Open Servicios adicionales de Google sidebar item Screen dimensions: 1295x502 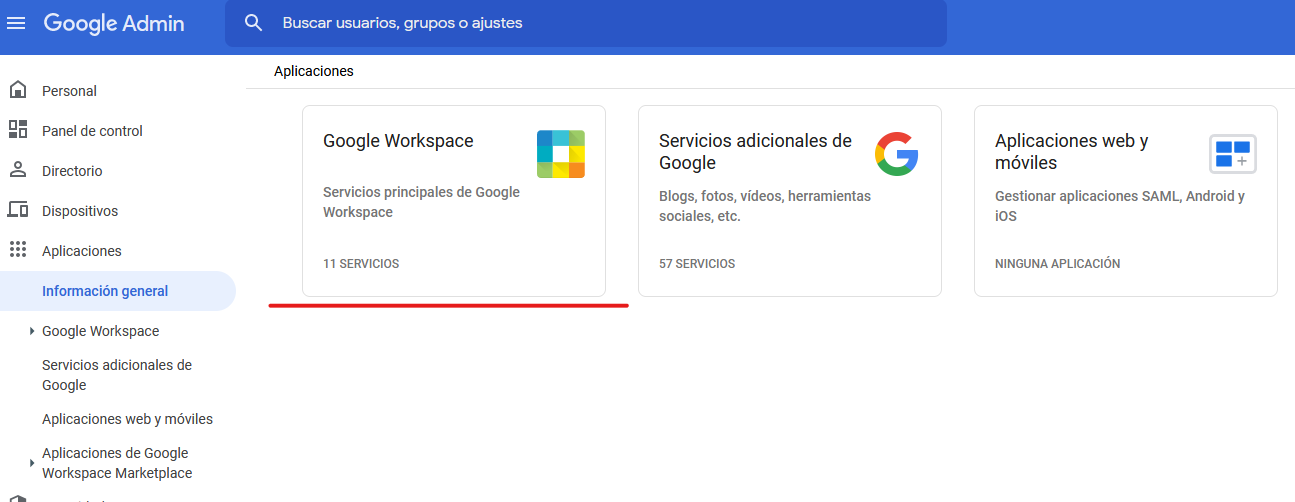117,375
